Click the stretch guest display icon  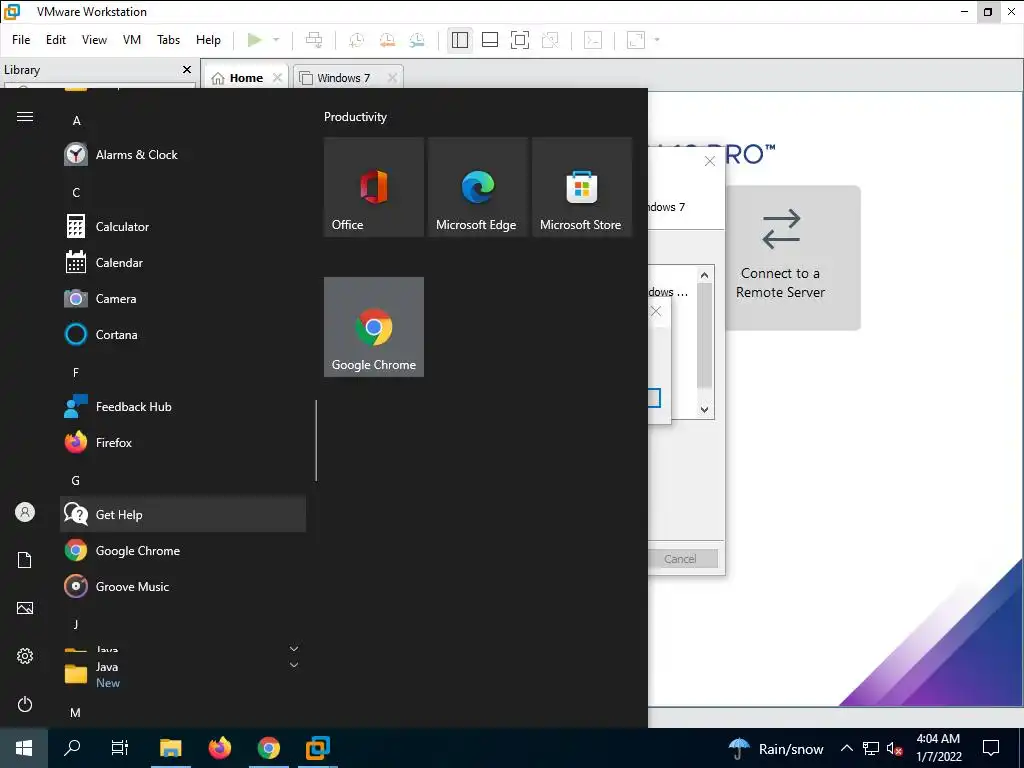coord(635,40)
